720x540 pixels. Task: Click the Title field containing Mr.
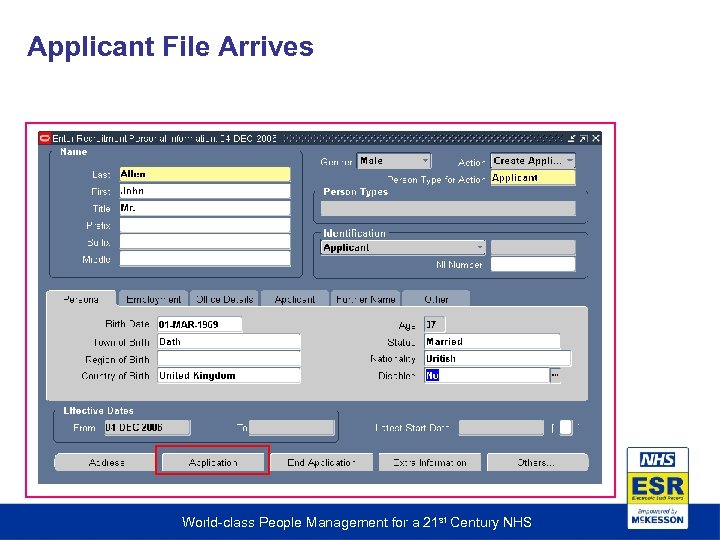point(205,208)
